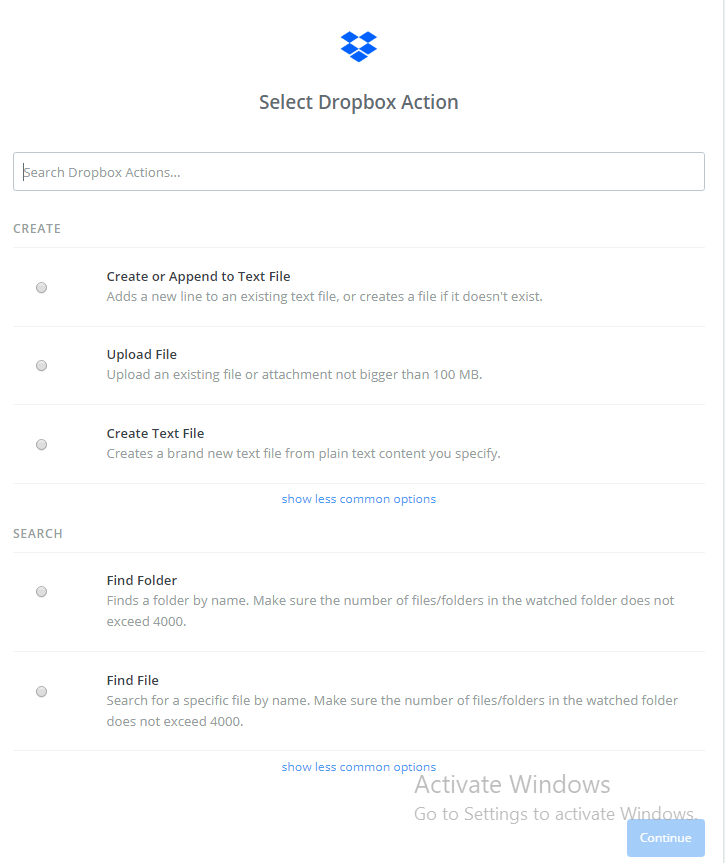Click 'Search for a specific file by name' description

click(x=392, y=711)
